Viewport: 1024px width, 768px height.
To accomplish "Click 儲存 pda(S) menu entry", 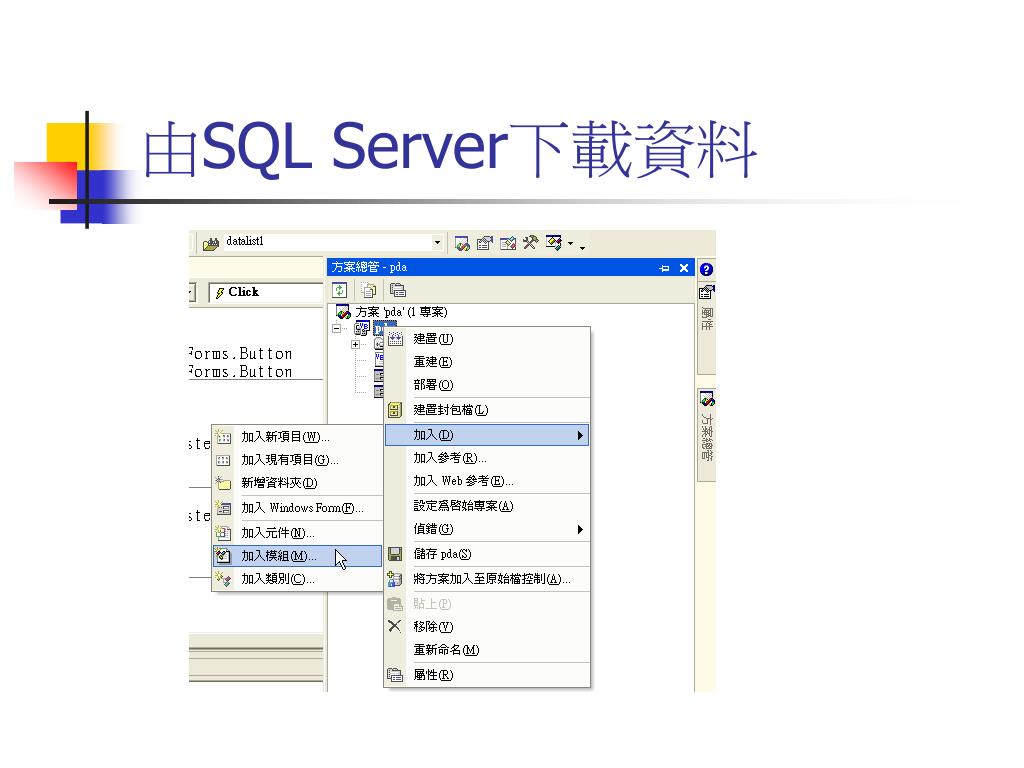I will point(487,554).
